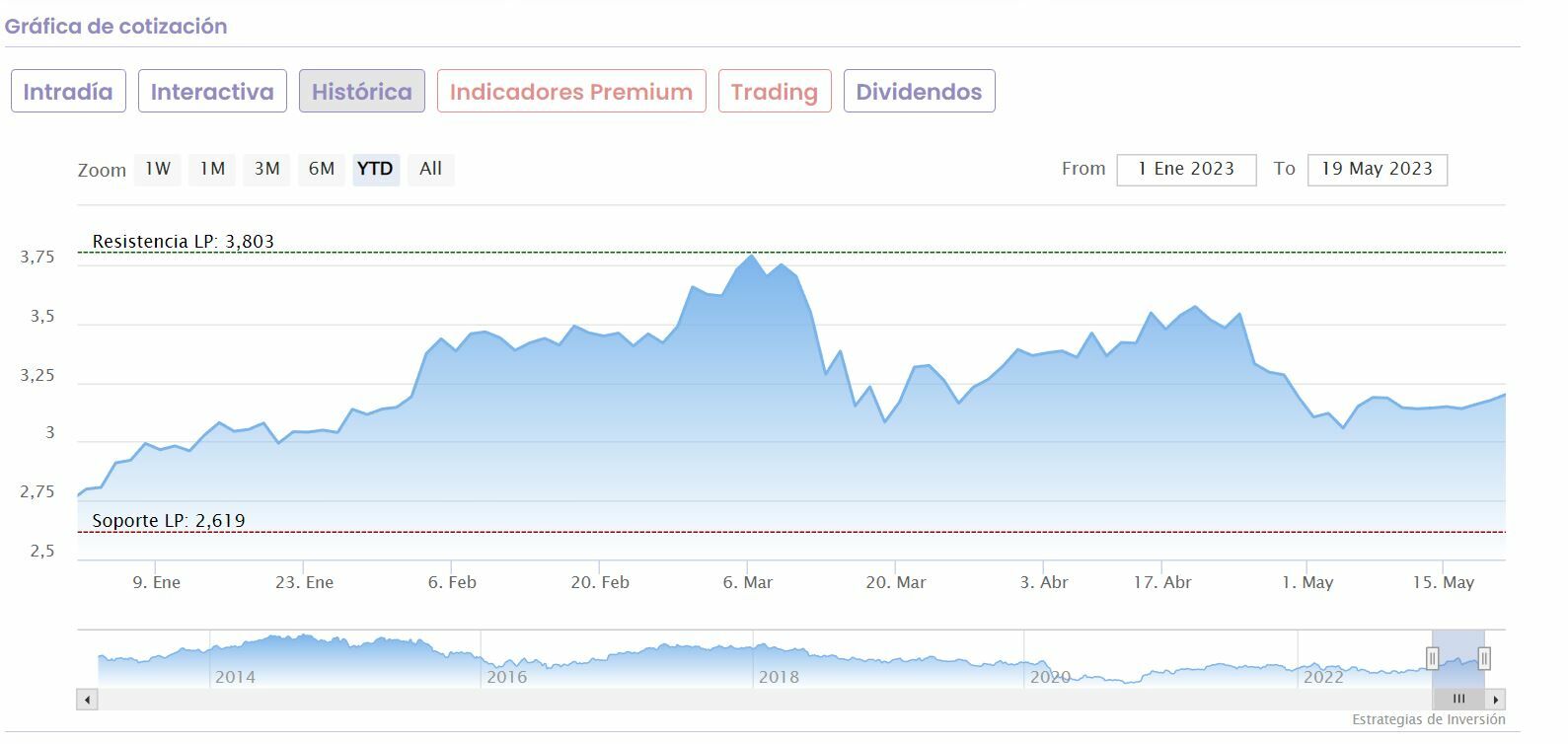Image resolution: width=1568 pixels, height=744 pixels.
Task: Go to the Trading tab
Action: point(775,92)
